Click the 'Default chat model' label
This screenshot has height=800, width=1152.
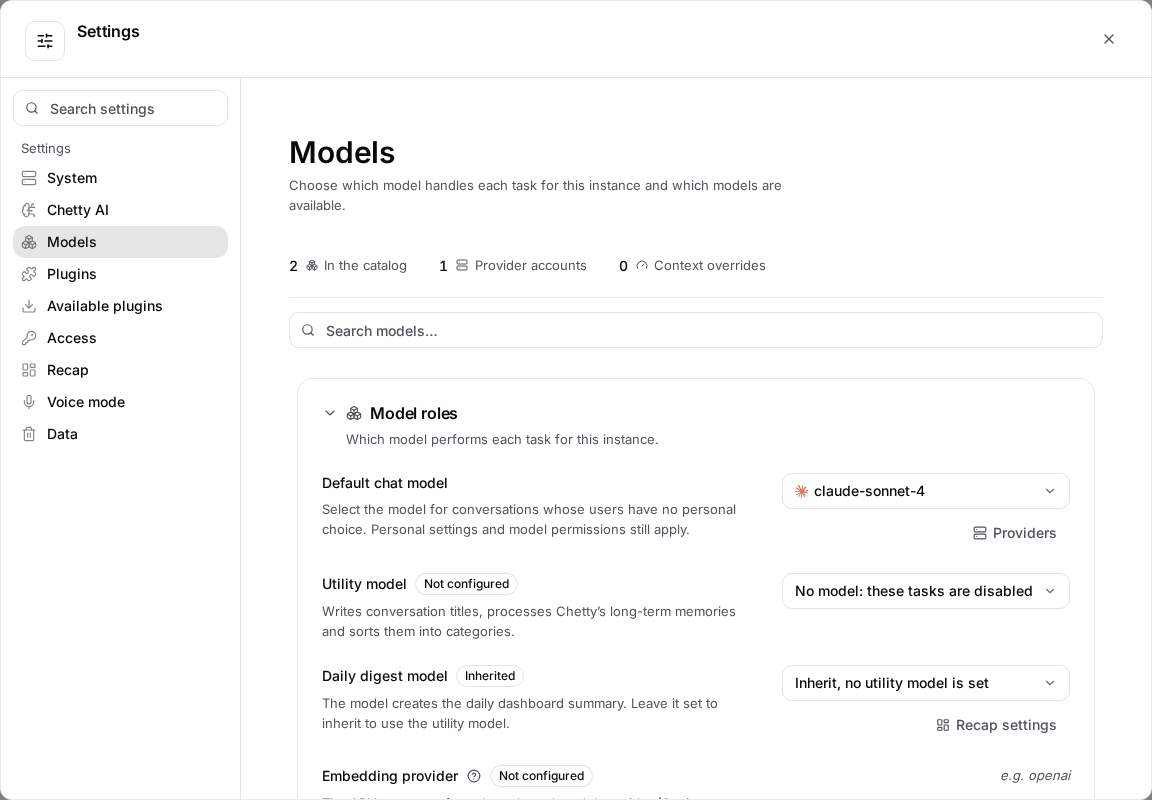(x=384, y=483)
